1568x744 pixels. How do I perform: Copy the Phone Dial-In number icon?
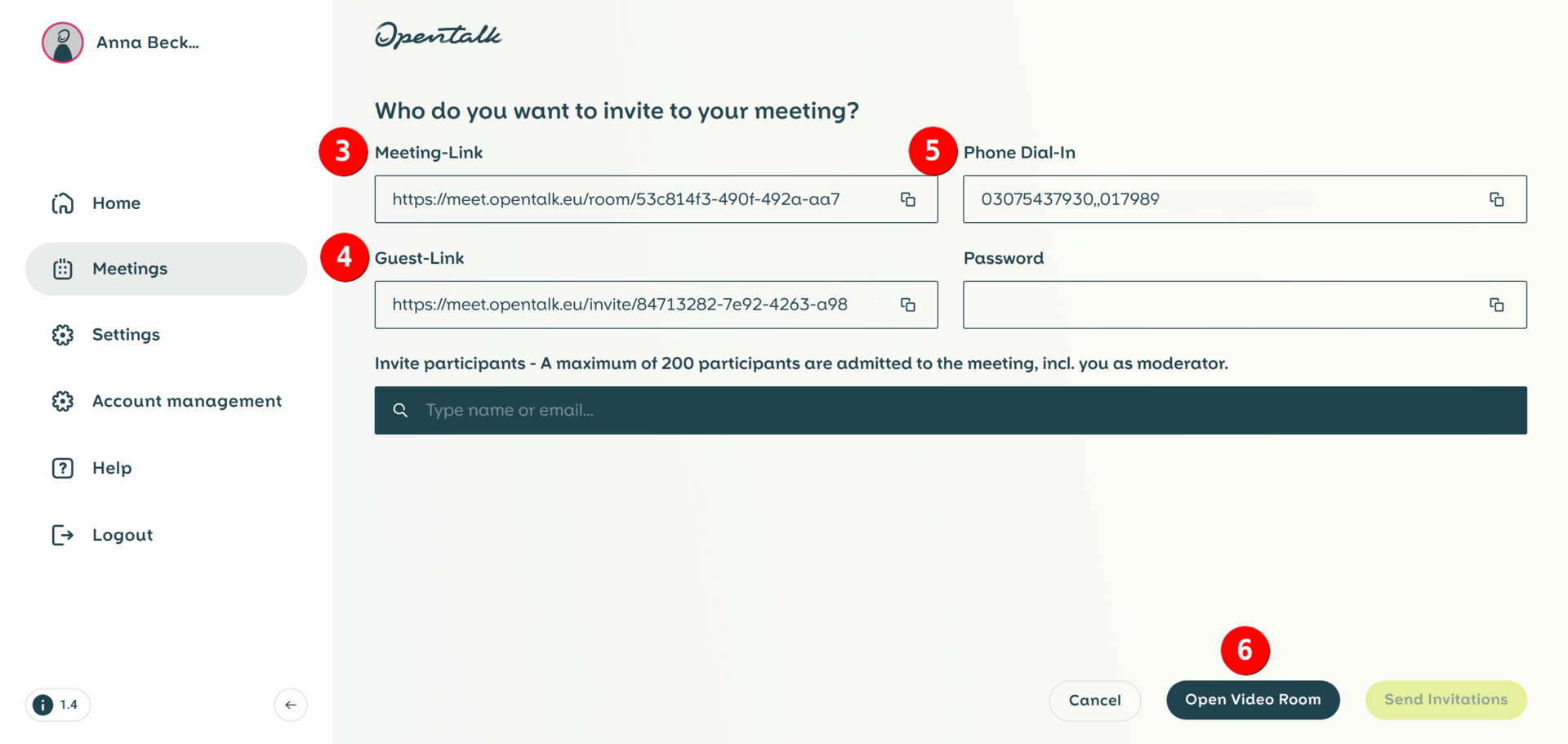tap(1497, 199)
